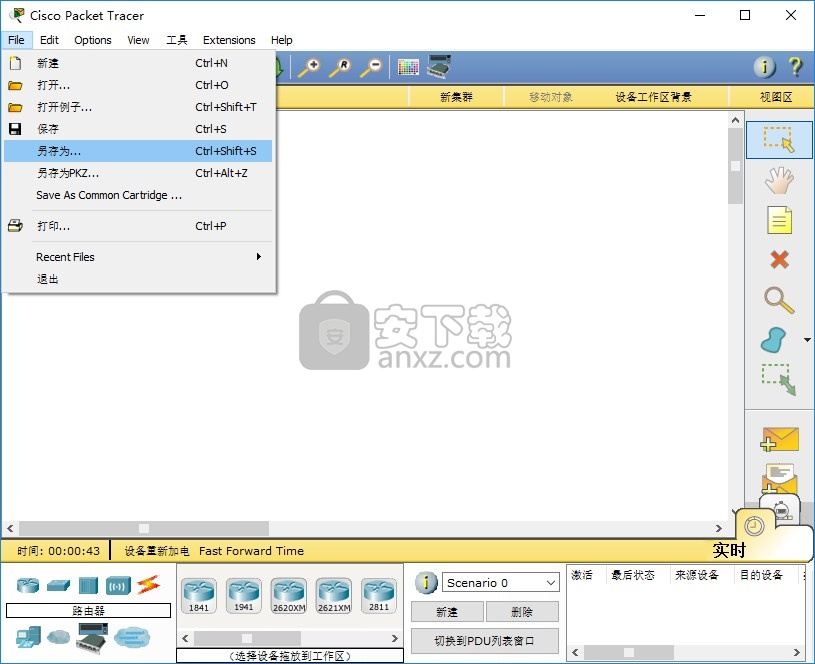Choose the Multiuser Connection cloud icon
Viewport: 815px width, 664px height.
point(132,637)
